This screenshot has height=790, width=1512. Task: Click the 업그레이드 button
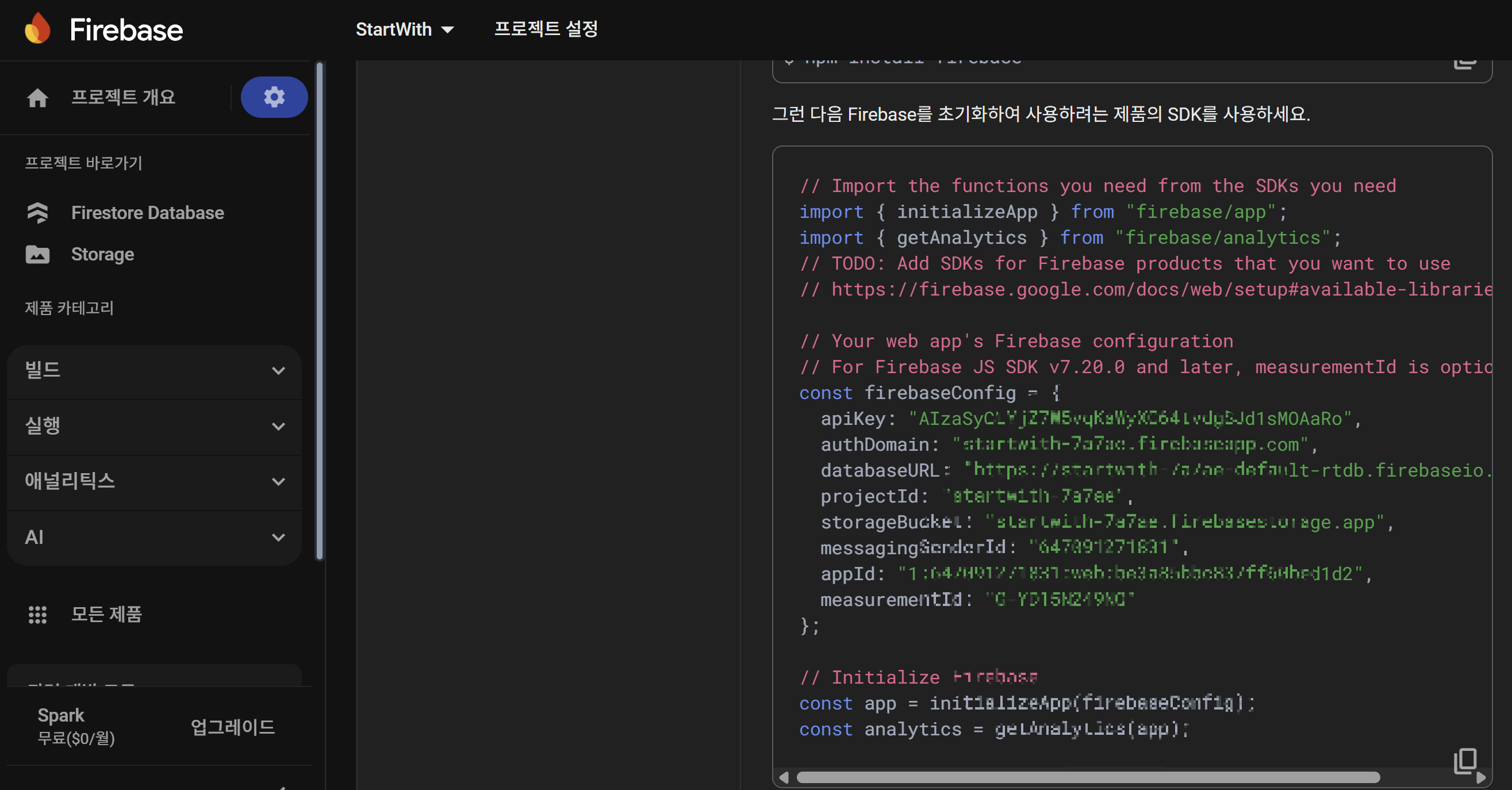[232, 727]
